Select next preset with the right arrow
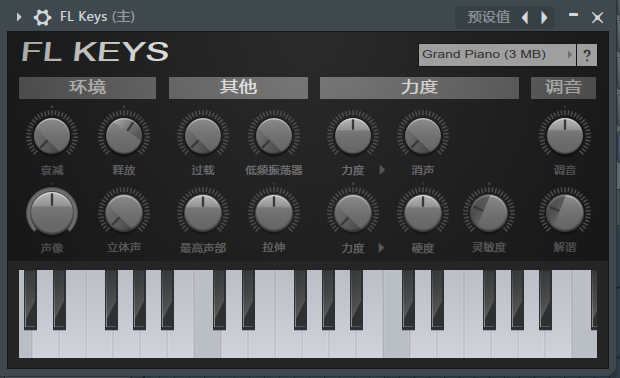The image size is (620, 378). (544, 17)
